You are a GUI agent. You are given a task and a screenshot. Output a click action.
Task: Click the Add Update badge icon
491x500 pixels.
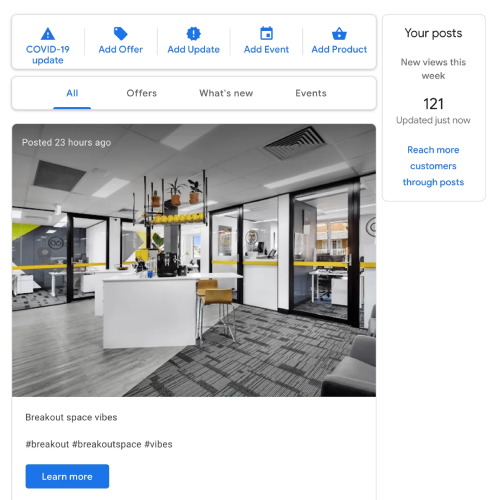pyautogui.click(x=193, y=34)
